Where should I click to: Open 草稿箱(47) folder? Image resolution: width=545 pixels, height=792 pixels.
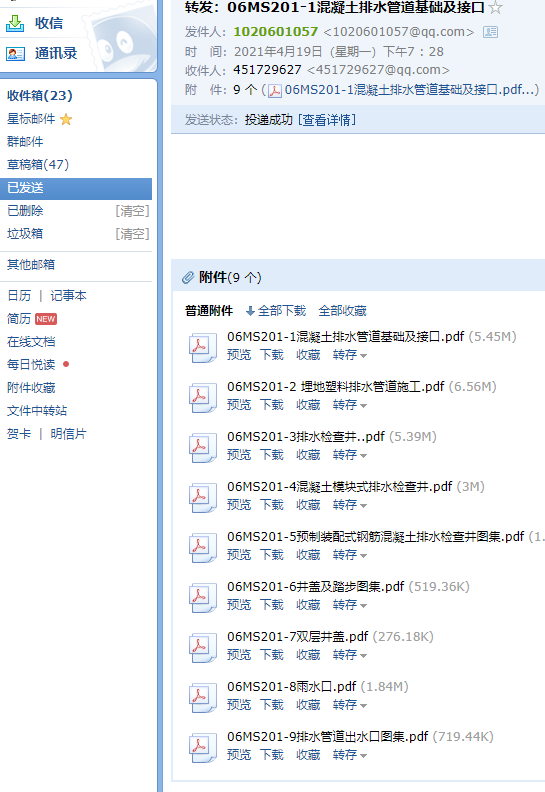tap(38, 165)
